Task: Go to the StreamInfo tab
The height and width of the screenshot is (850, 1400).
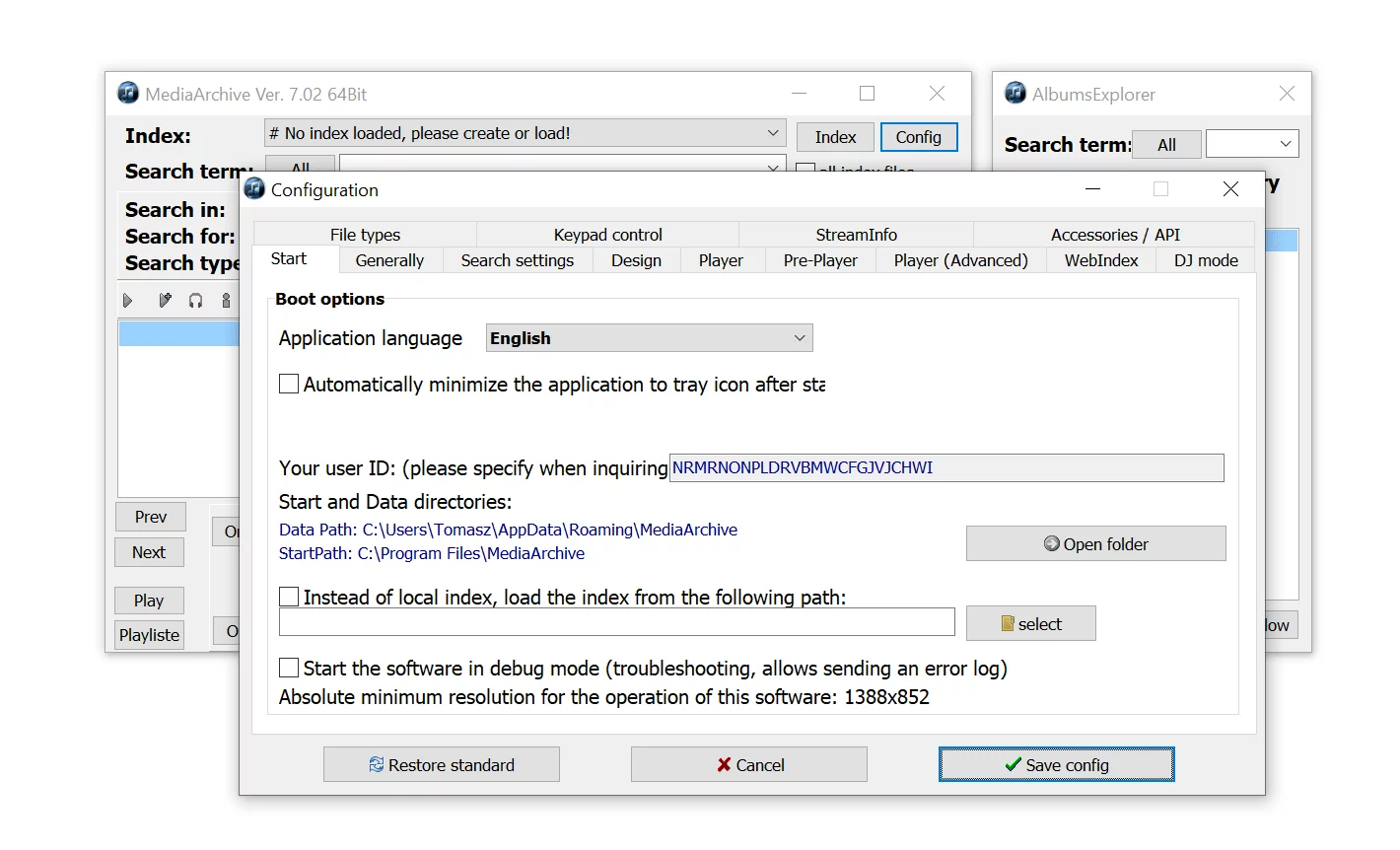Action: coord(856,235)
